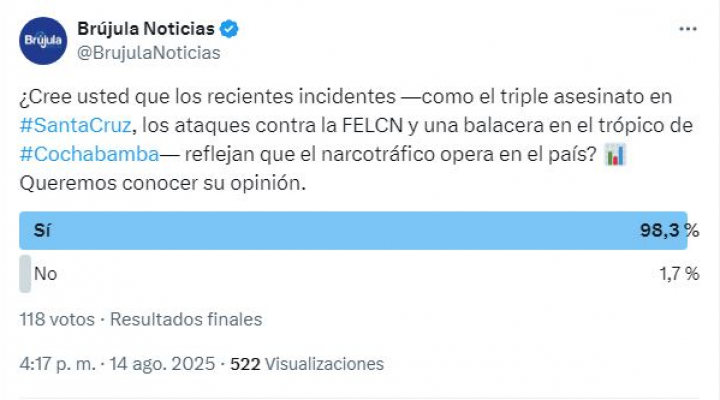Click the blue verified badge
Image resolution: width=720 pixels, height=400 pixels.
pos(229,29)
